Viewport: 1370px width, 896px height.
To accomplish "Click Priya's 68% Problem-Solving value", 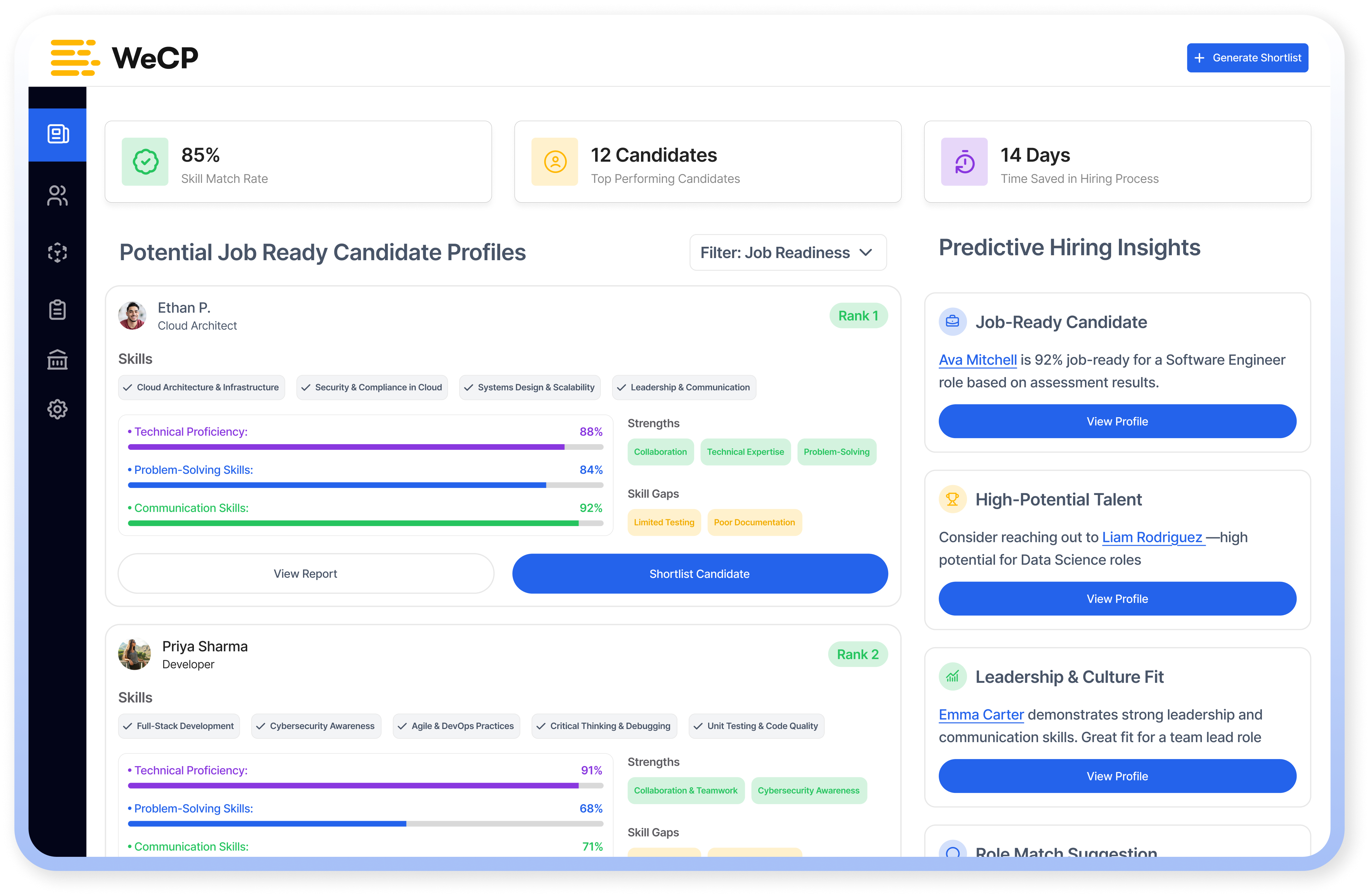I will 591,808.
